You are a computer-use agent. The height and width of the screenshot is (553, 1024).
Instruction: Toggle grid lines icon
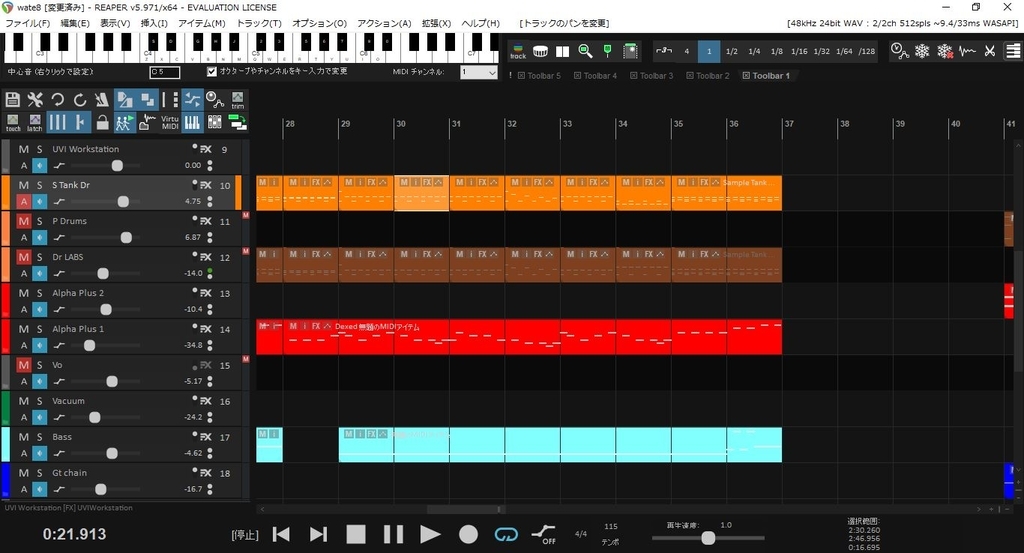57,122
